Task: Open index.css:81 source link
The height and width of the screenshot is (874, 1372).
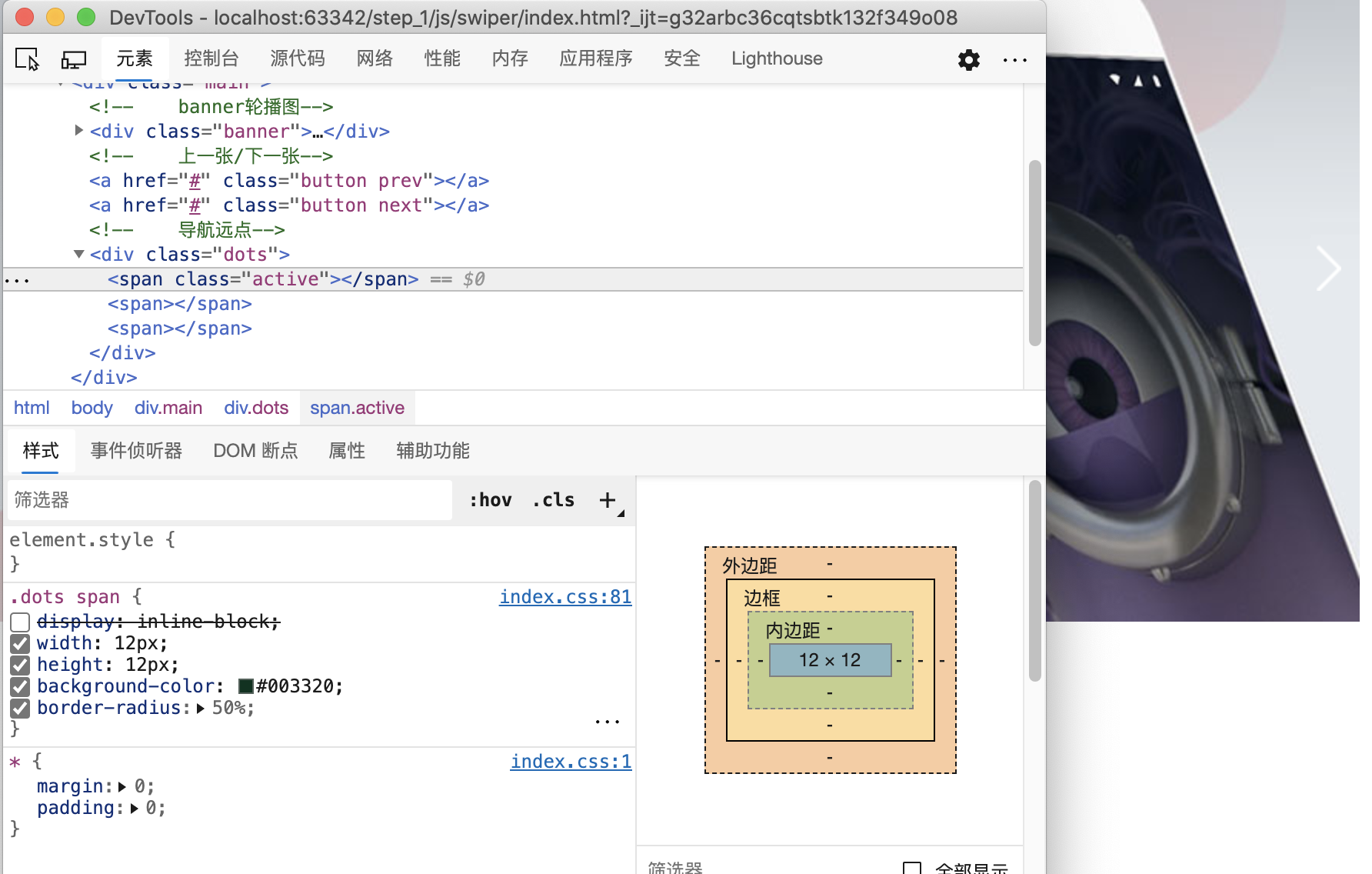Action: (x=565, y=597)
